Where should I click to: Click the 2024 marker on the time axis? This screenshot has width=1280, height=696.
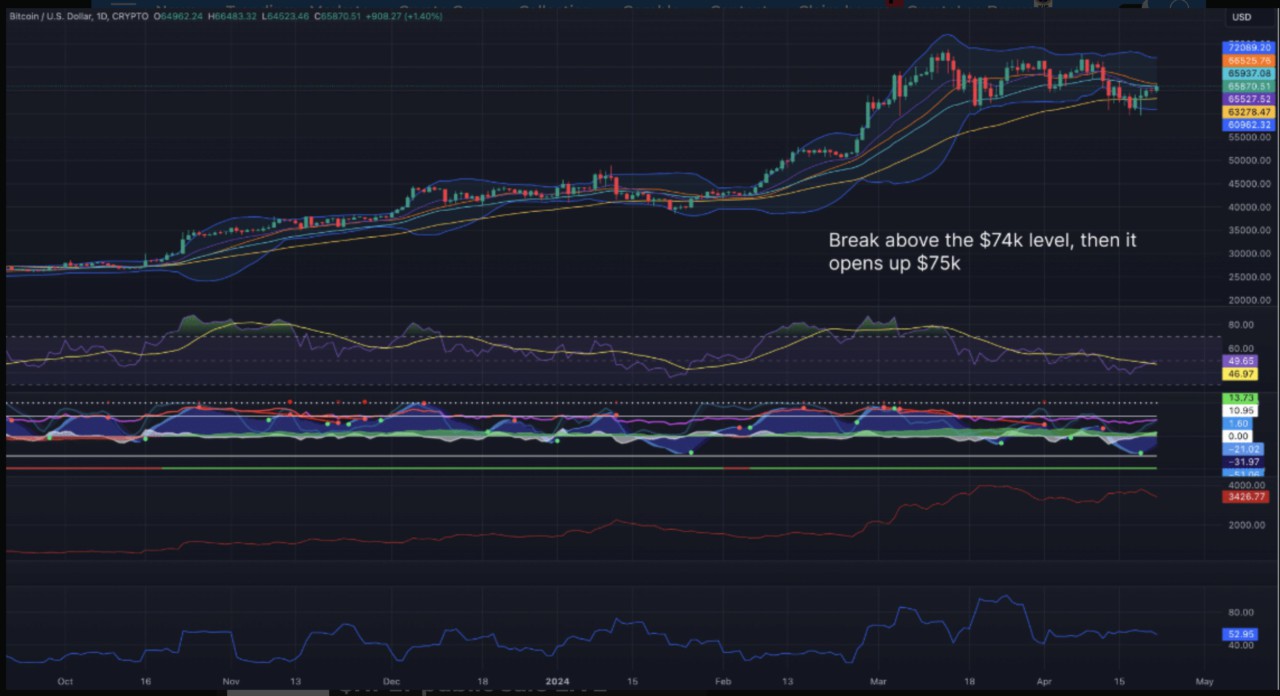tap(558, 681)
